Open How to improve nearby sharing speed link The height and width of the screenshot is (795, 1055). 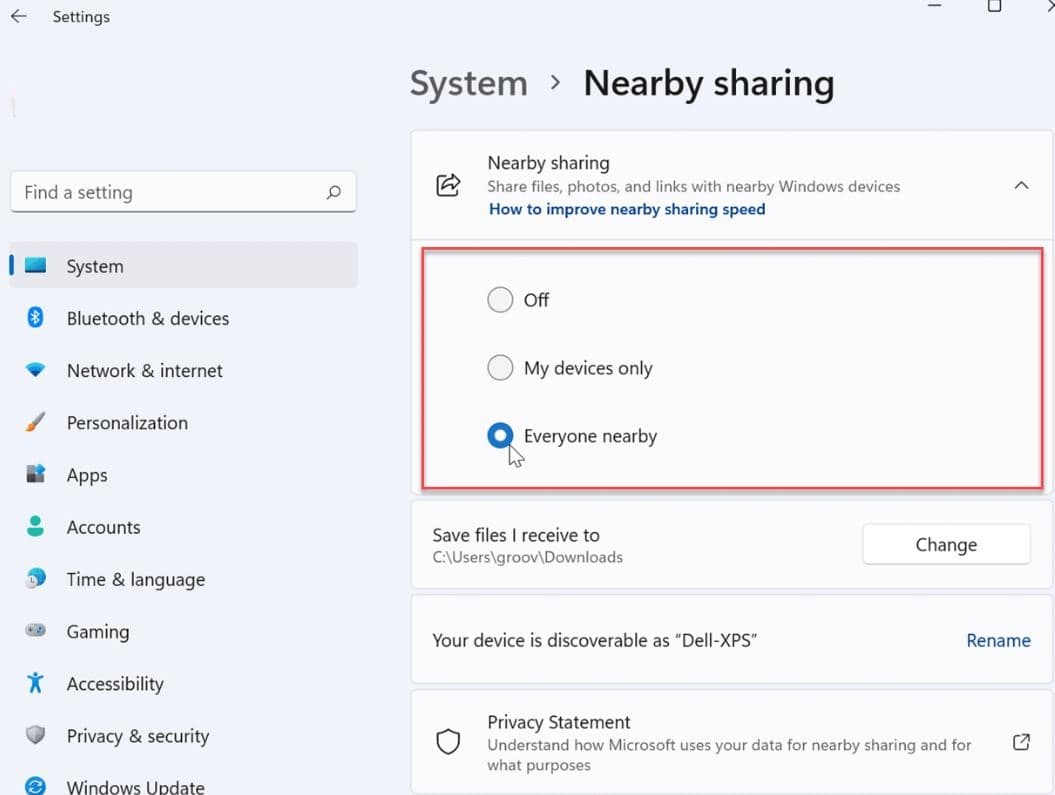[627, 209]
